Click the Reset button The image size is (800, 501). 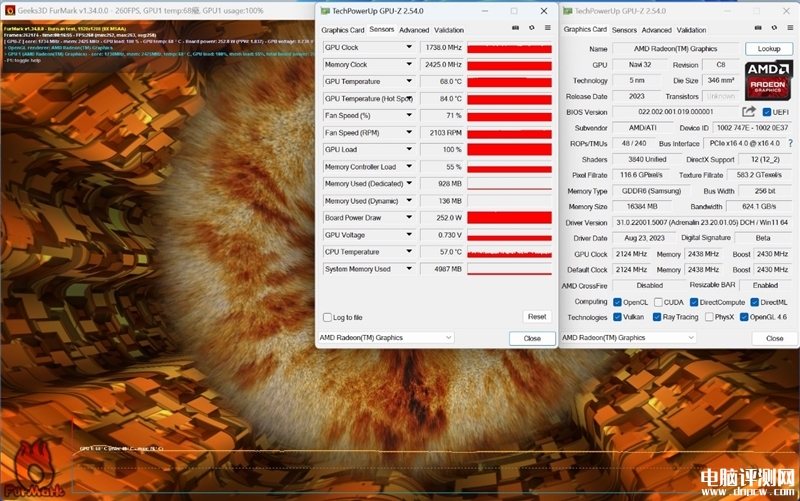537,317
